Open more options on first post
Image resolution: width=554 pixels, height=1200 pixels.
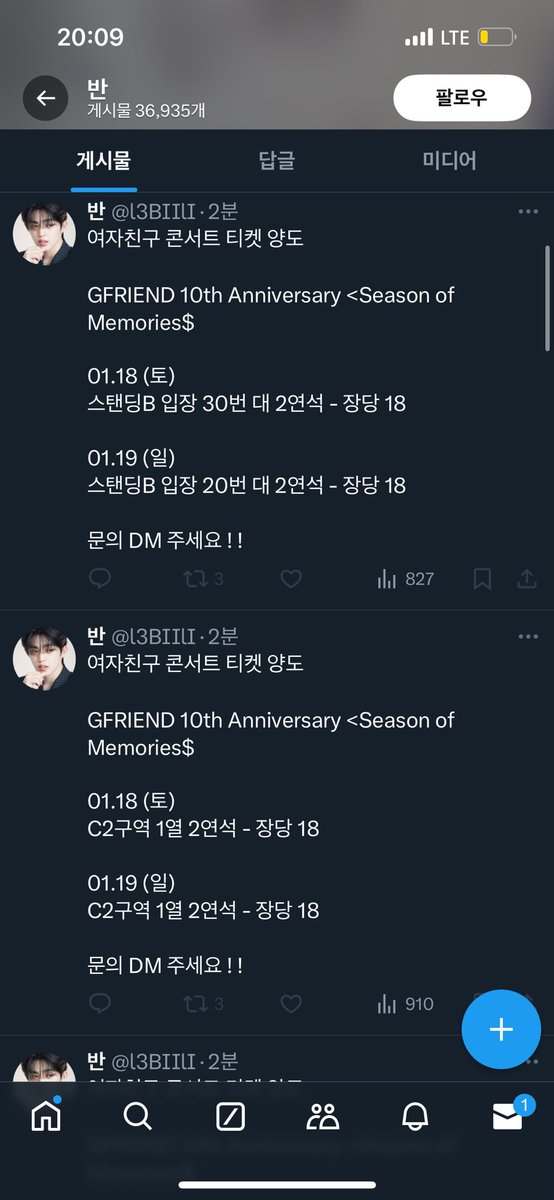528,211
